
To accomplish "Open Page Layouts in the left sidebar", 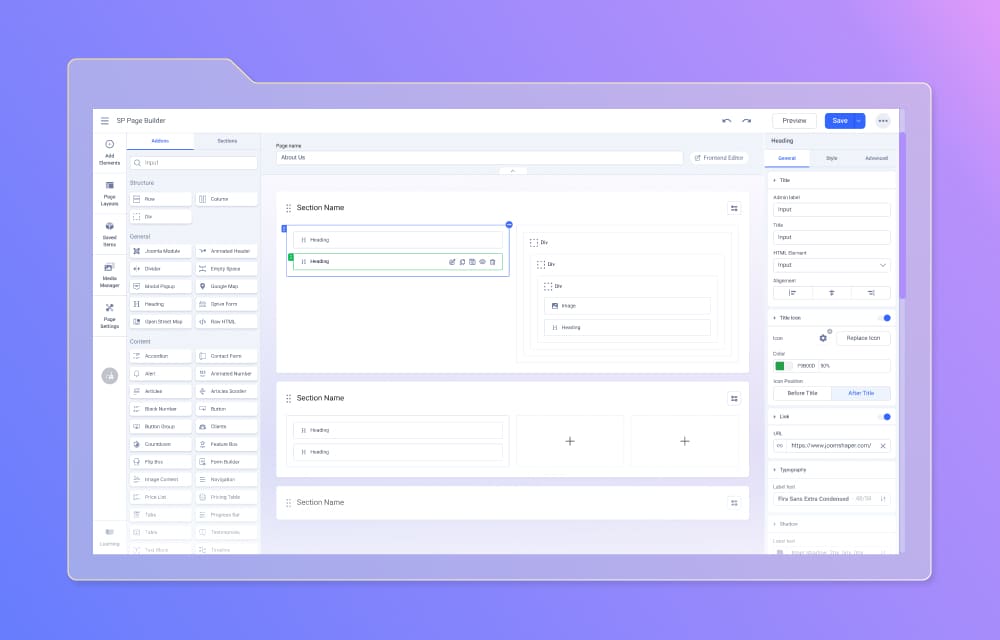I will [110, 193].
